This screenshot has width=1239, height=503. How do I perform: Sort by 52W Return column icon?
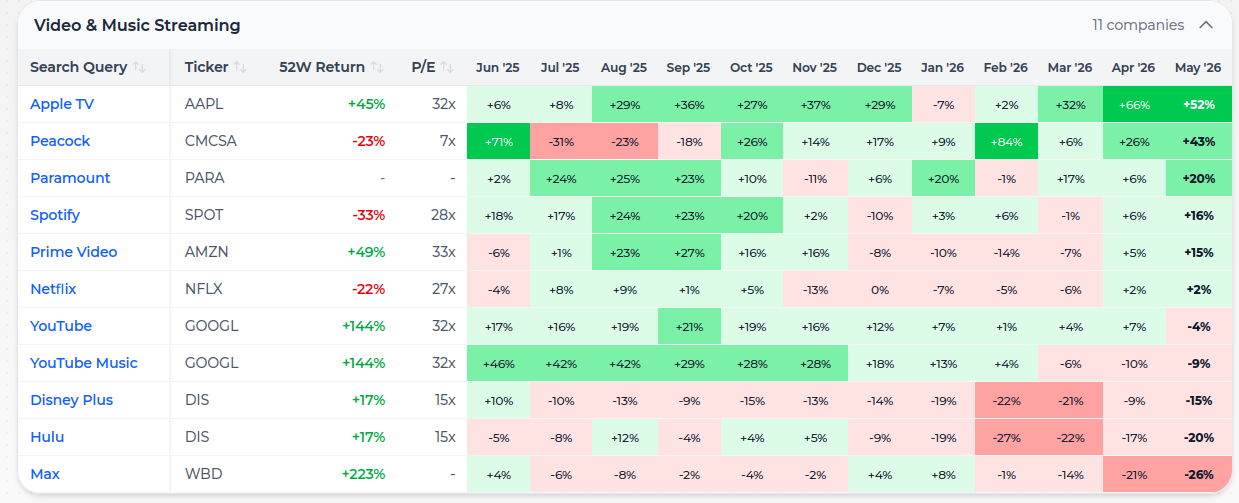tap(377, 68)
